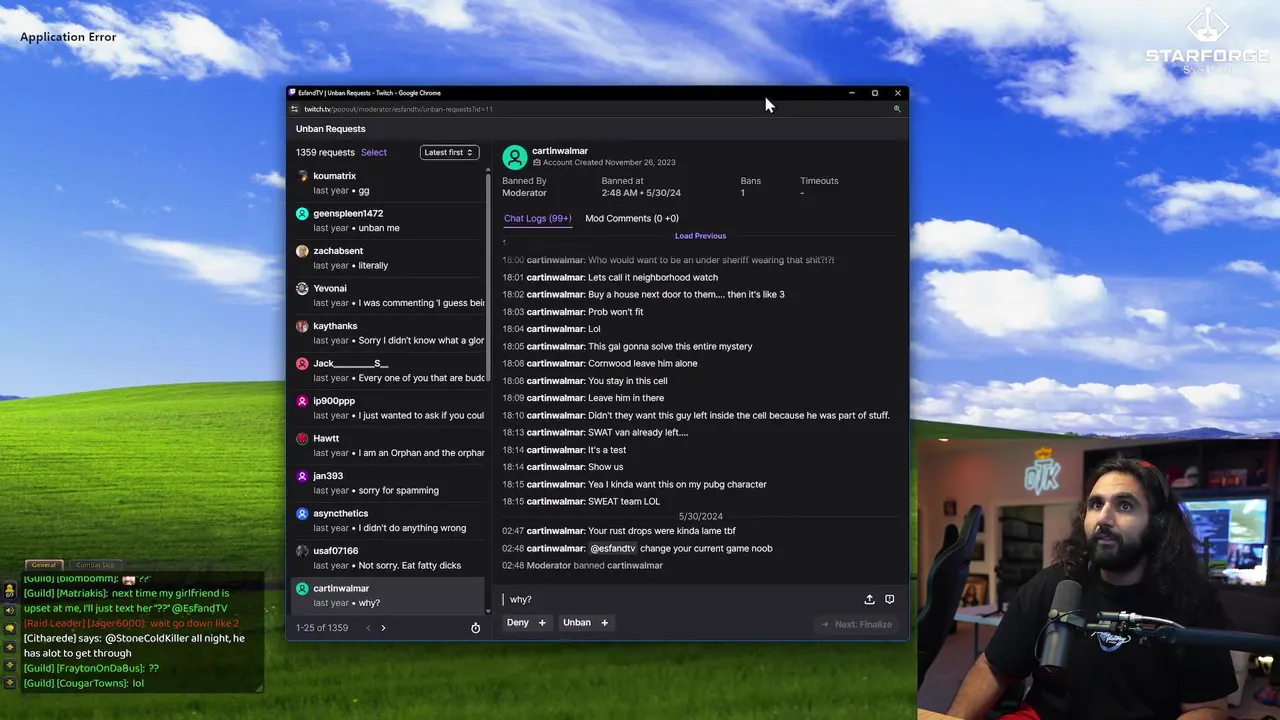Click the 'Cornwood leave him alone' message
The height and width of the screenshot is (720, 1280).
click(643, 363)
